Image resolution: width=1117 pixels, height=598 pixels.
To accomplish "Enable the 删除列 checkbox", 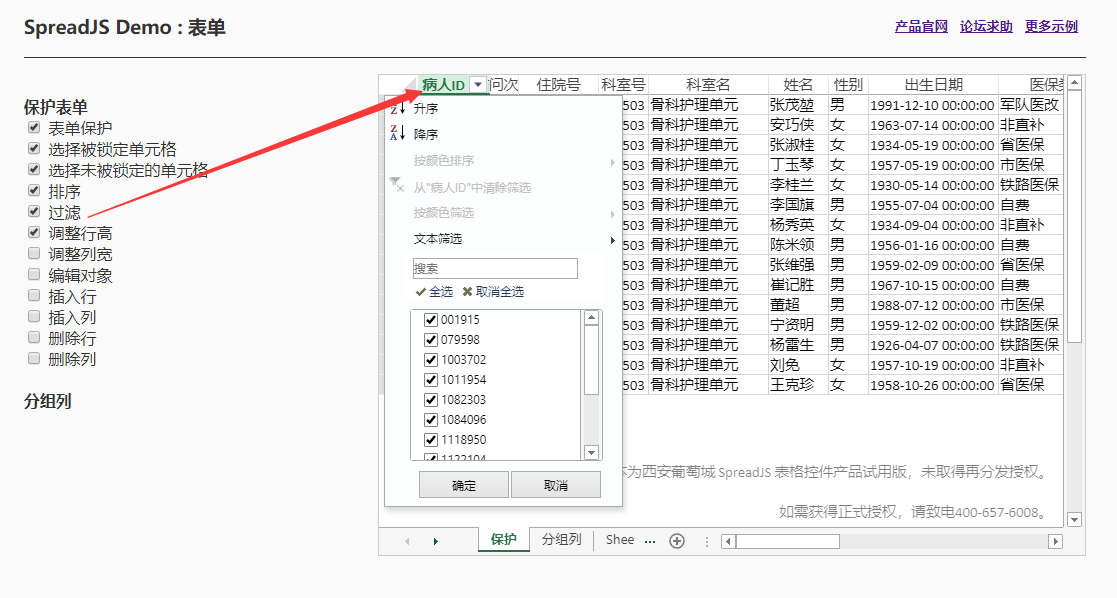I will click(x=33, y=358).
